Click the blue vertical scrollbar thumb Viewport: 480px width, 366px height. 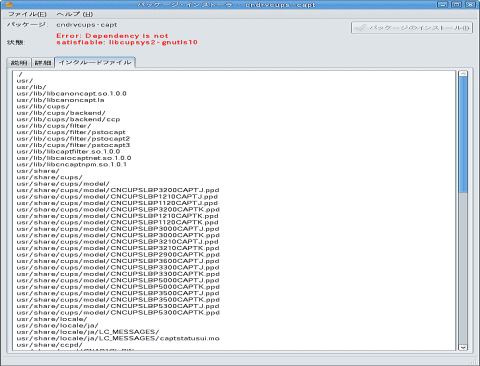(463, 135)
